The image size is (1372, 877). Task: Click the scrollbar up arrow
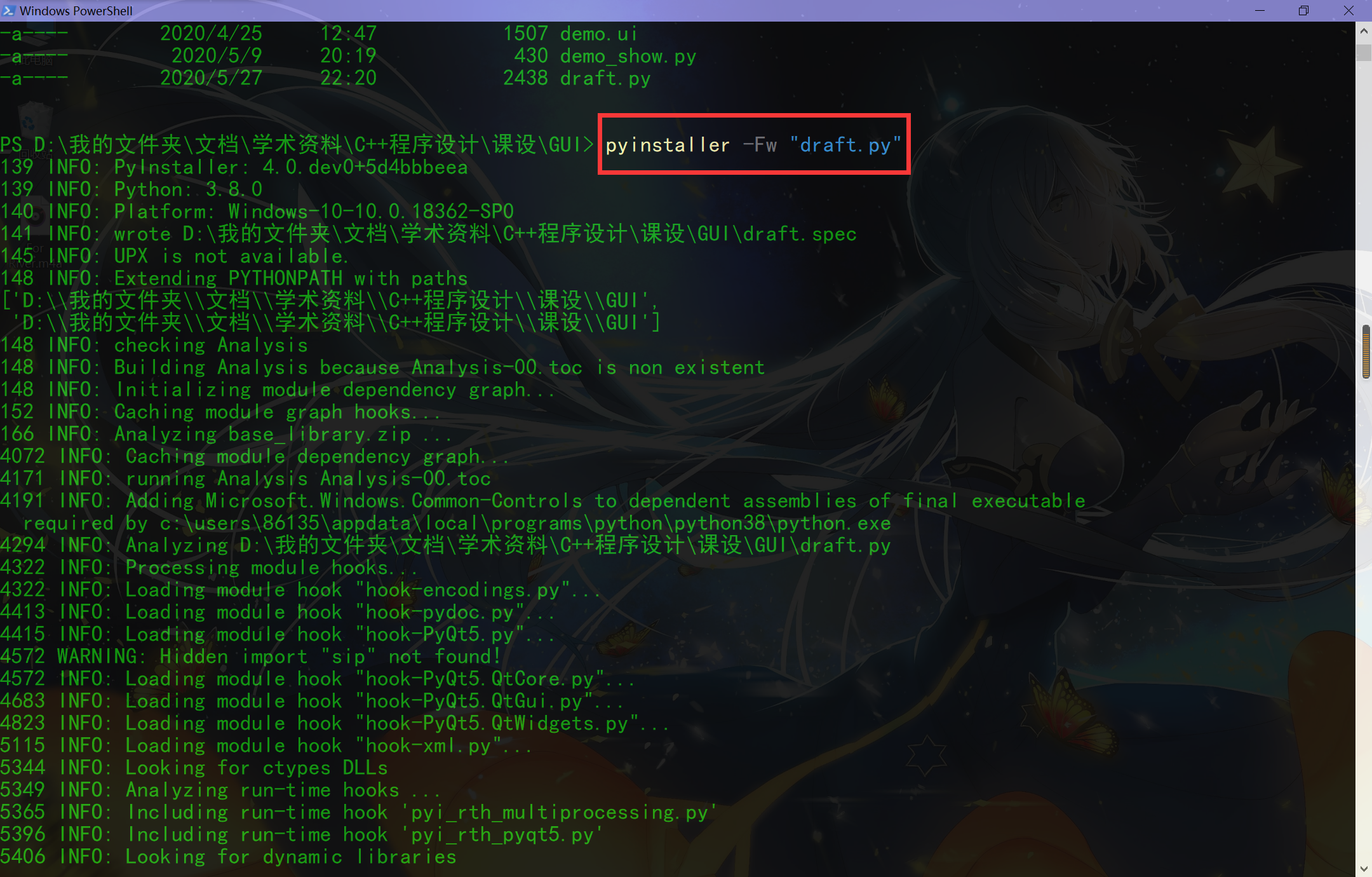coord(1364,30)
